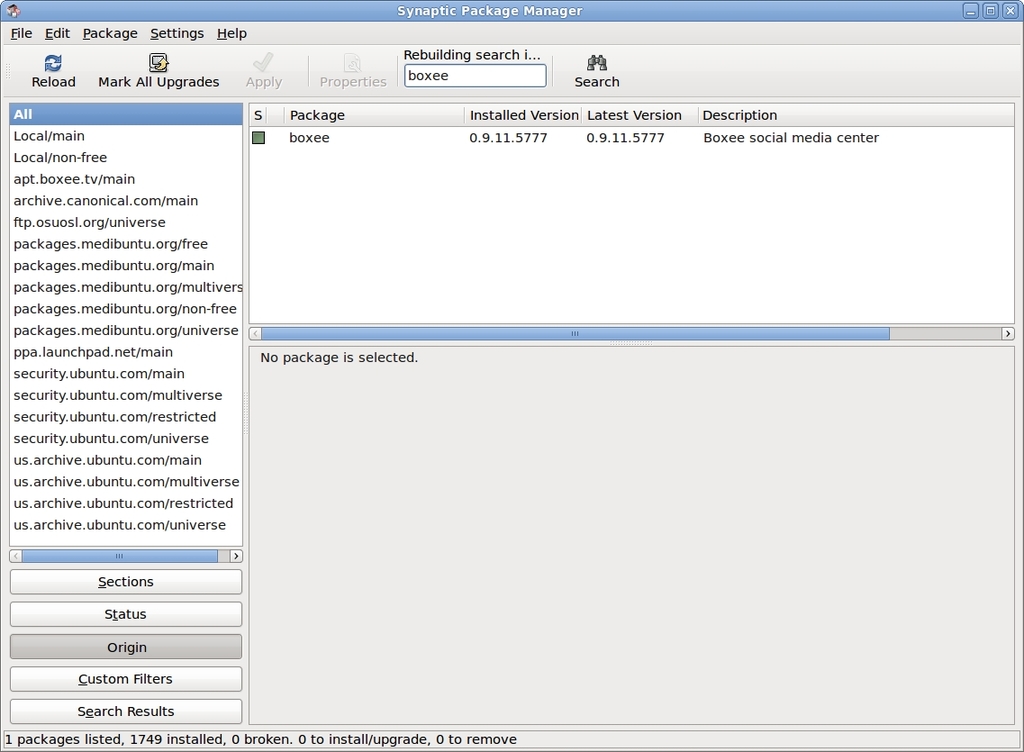The image size is (1024, 752).
Task: Select the All origin entry
Action: (x=125, y=114)
